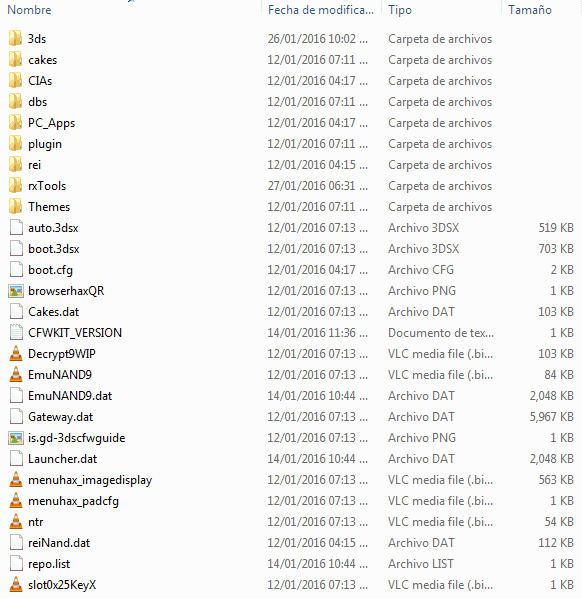The image size is (582, 599).
Task: Select the rxTools folder icon
Action: pos(16,186)
